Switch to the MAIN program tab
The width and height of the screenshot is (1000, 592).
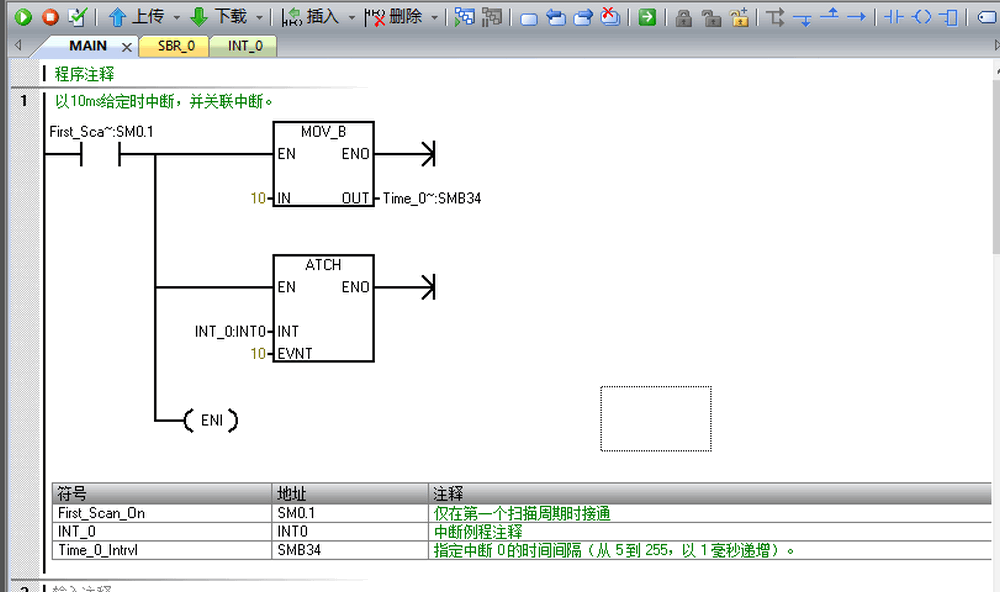point(88,46)
